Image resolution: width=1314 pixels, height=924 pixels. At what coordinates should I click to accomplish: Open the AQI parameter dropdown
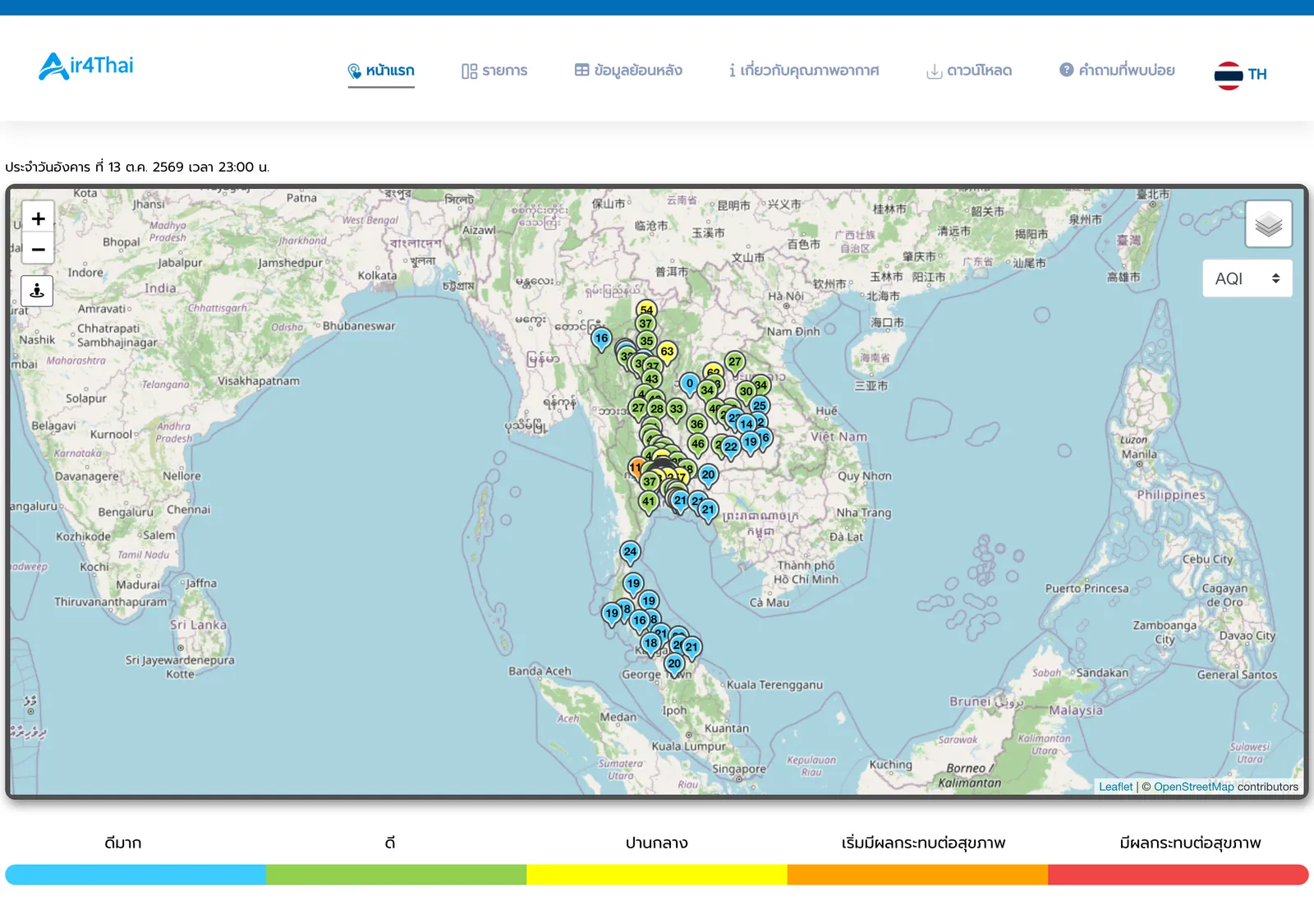click(1247, 278)
